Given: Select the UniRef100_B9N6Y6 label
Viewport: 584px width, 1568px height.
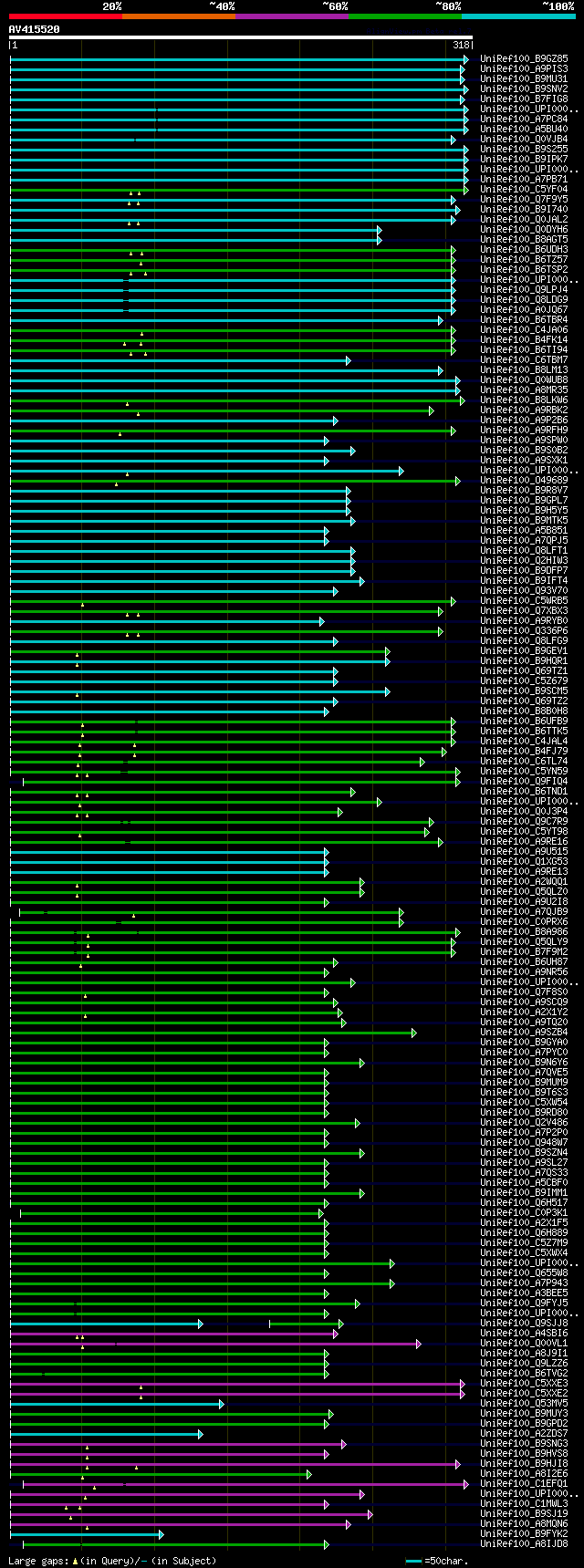Looking at the screenshot, I should (x=524, y=1062).
